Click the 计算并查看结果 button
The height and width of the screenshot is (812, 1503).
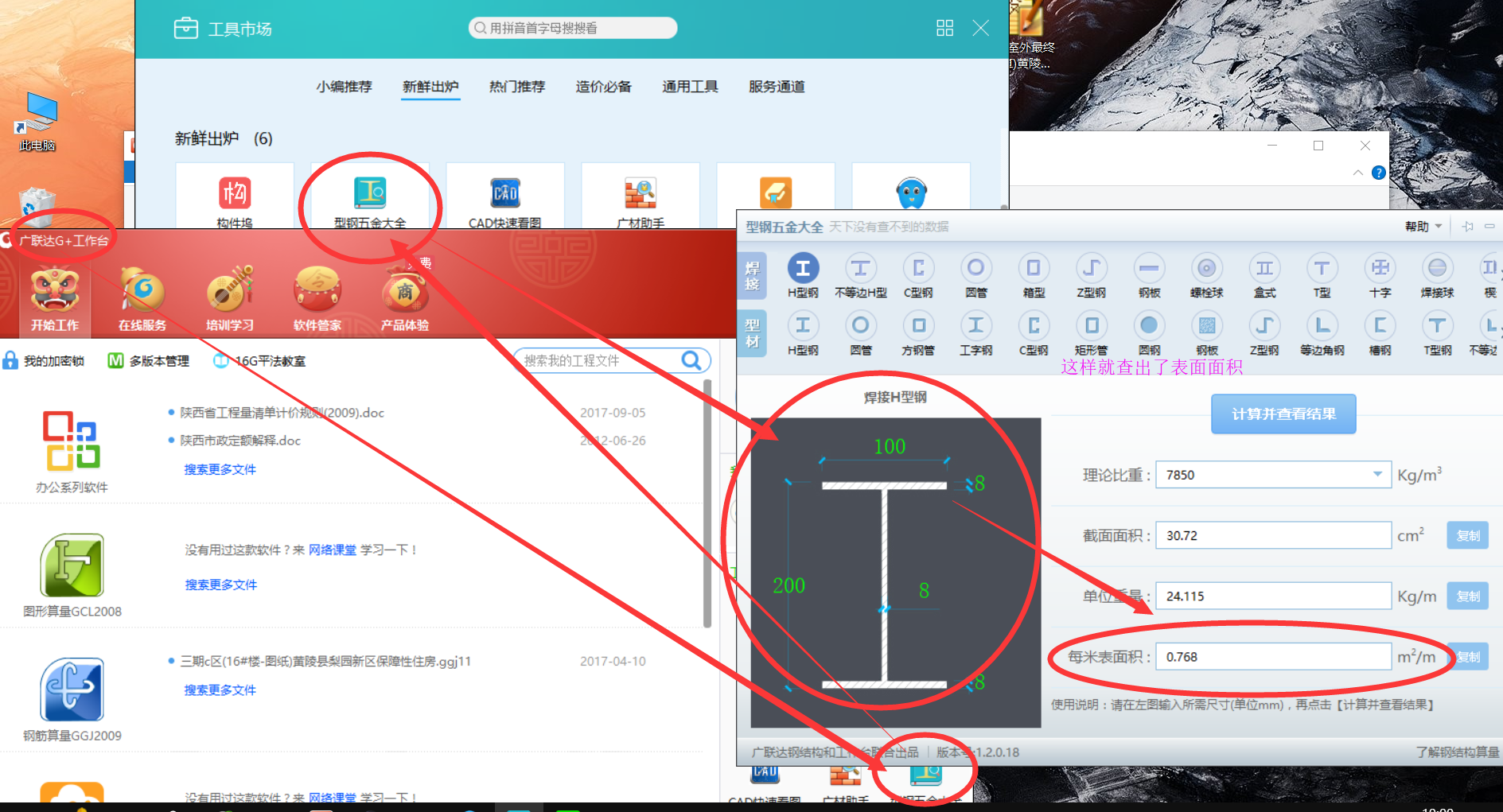(1283, 414)
